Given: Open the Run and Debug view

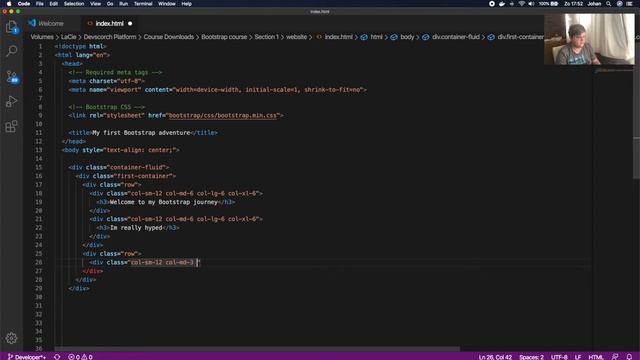Looking at the screenshot, I should tap(11, 101).
